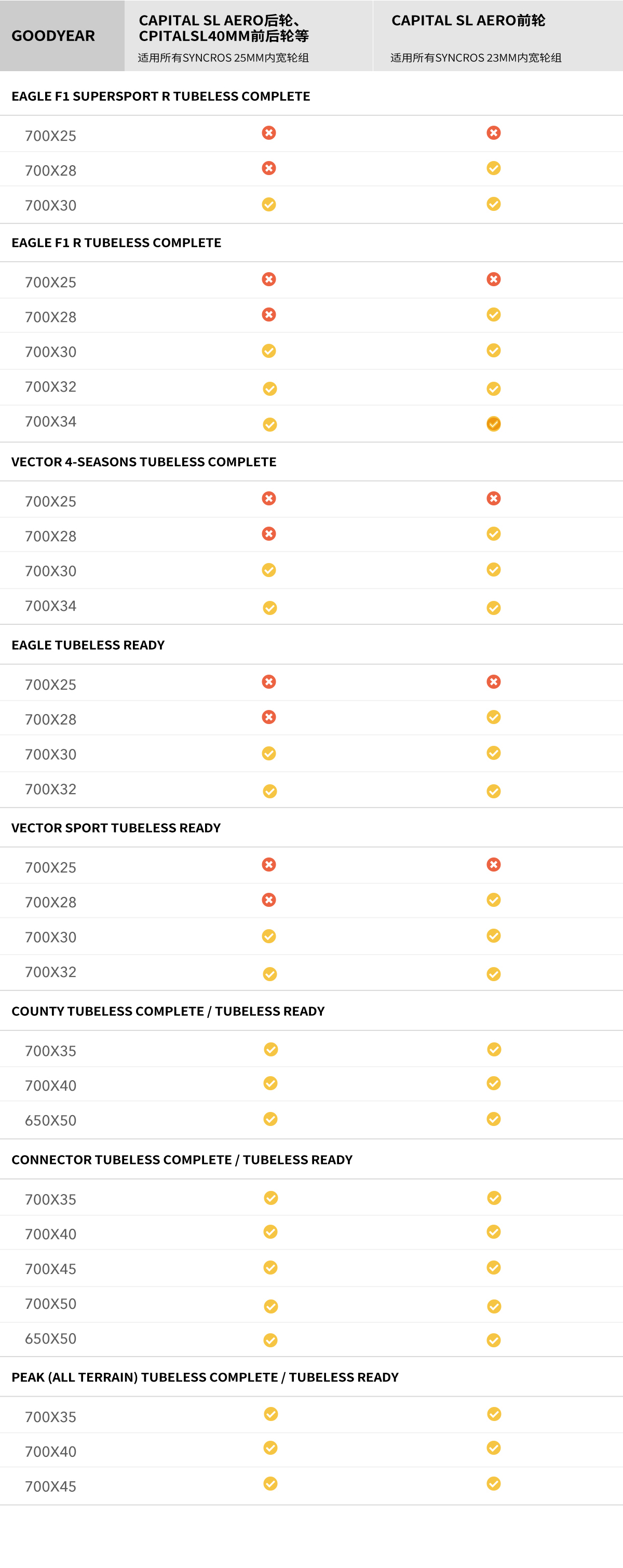This screenshot has width=623, height=1568.
Task: Click the 适用所有SYNCROS 23MM内宽轮组 subtitle text
Action: click(x=476, y=58)
